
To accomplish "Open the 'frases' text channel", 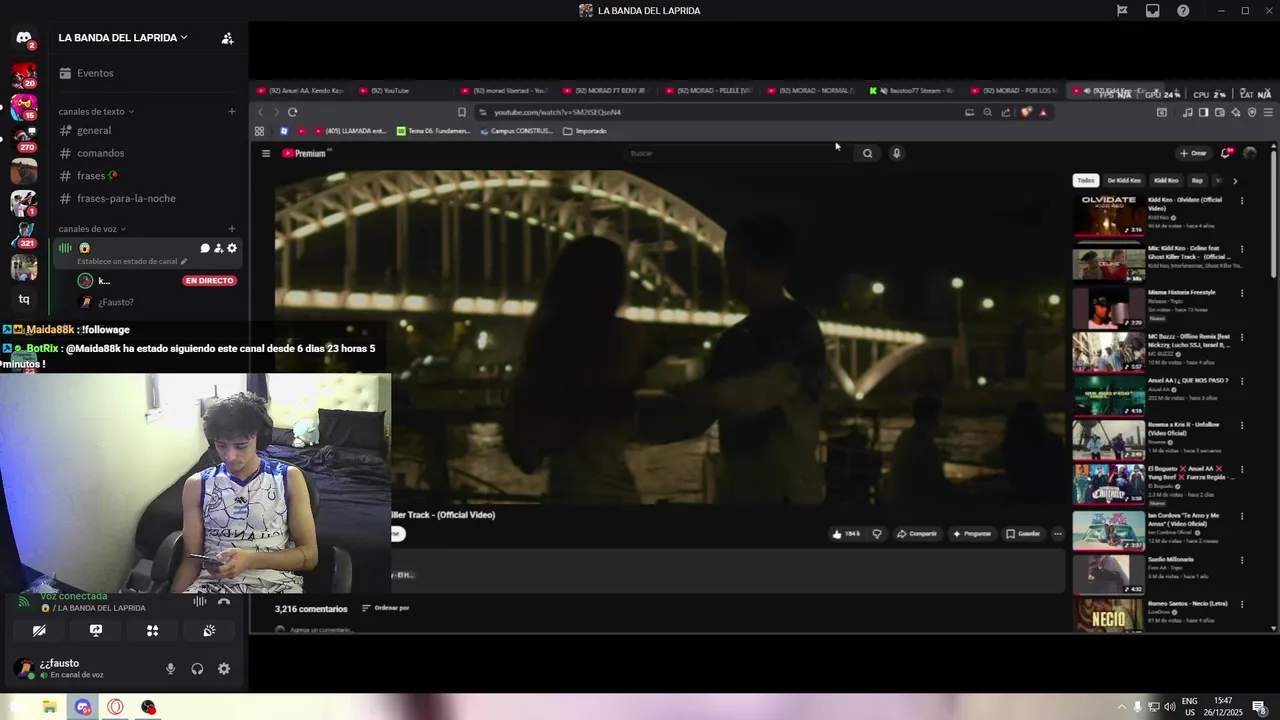I will click(144, 176).
